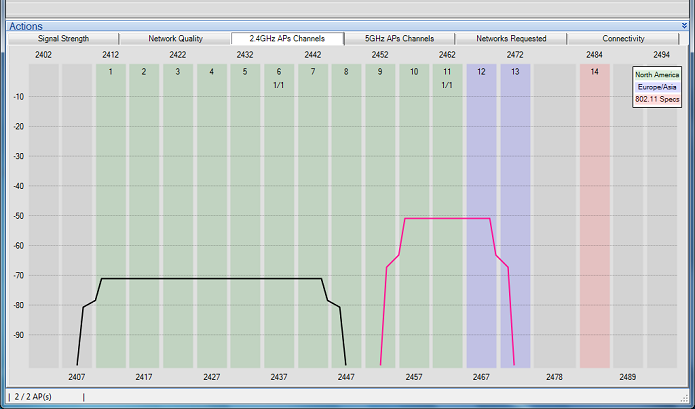Click the North America legend swatch
695x409 pixels.
click(657, 75)
